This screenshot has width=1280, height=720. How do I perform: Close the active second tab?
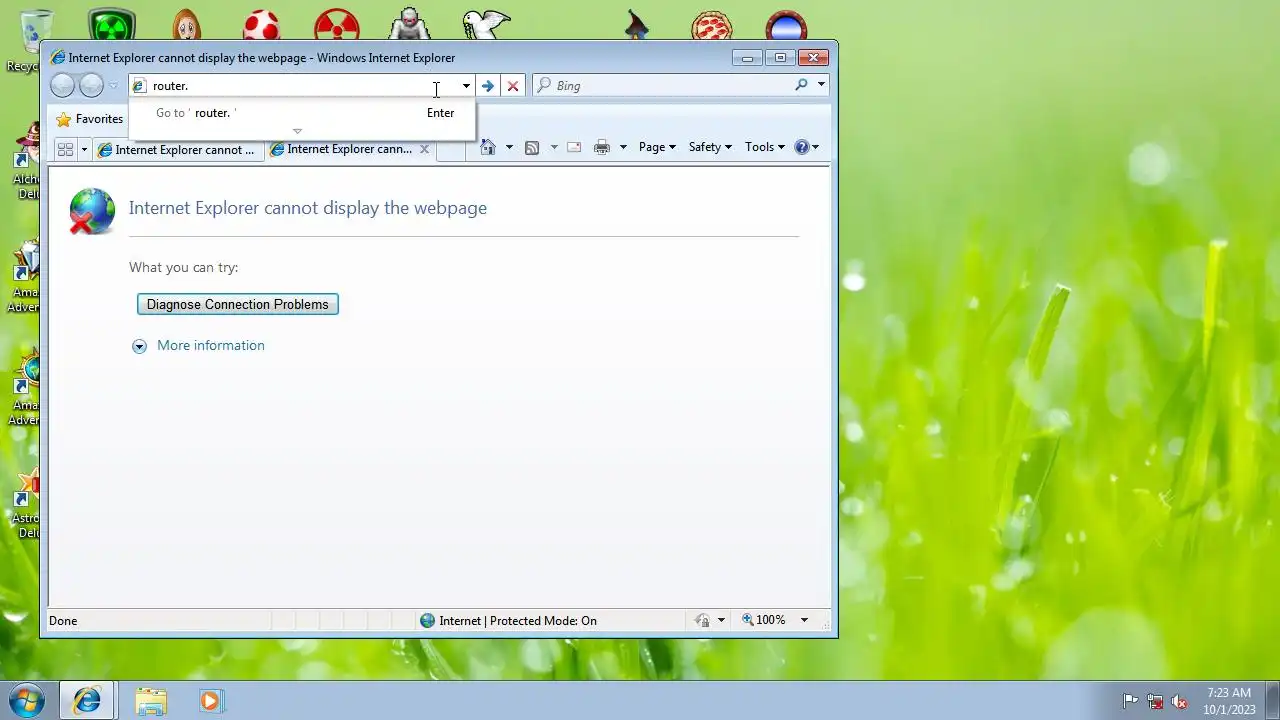pyautogui.click(x=424, y=149)
